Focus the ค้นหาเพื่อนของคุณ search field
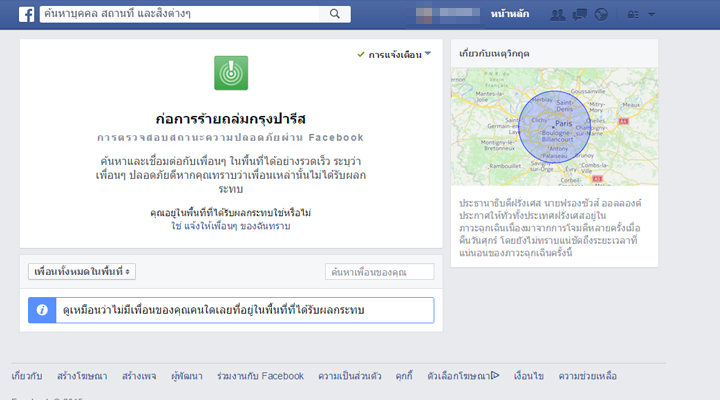 pos(379,272)
